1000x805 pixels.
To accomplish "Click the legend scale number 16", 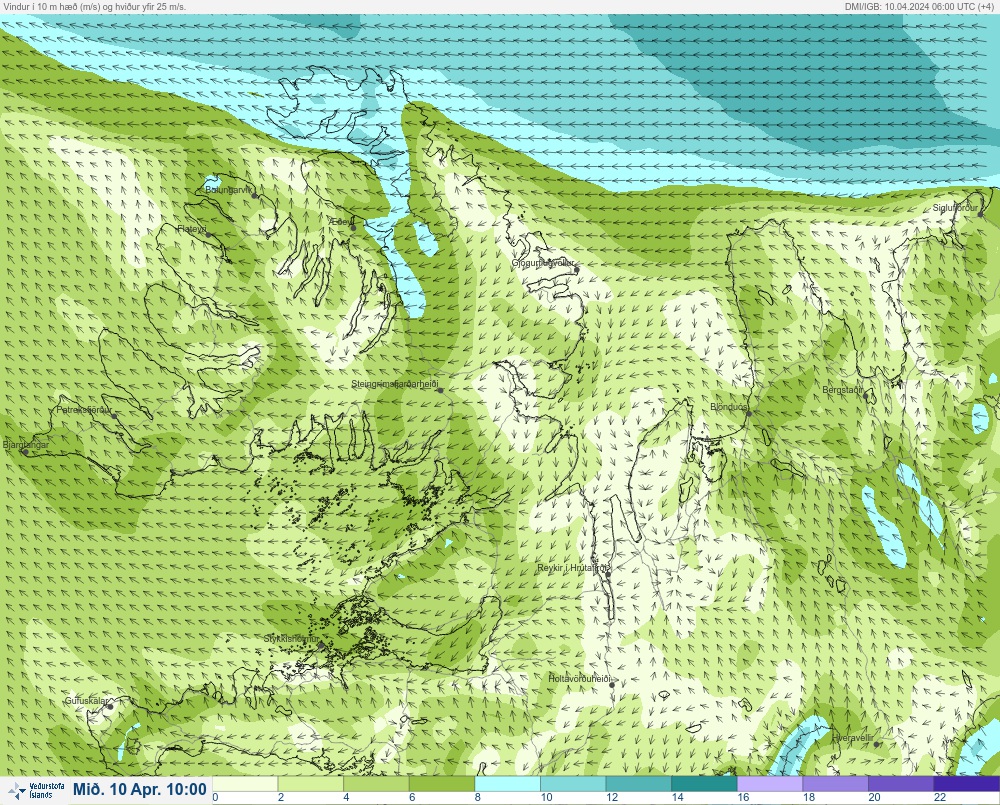I will (743, 797).
